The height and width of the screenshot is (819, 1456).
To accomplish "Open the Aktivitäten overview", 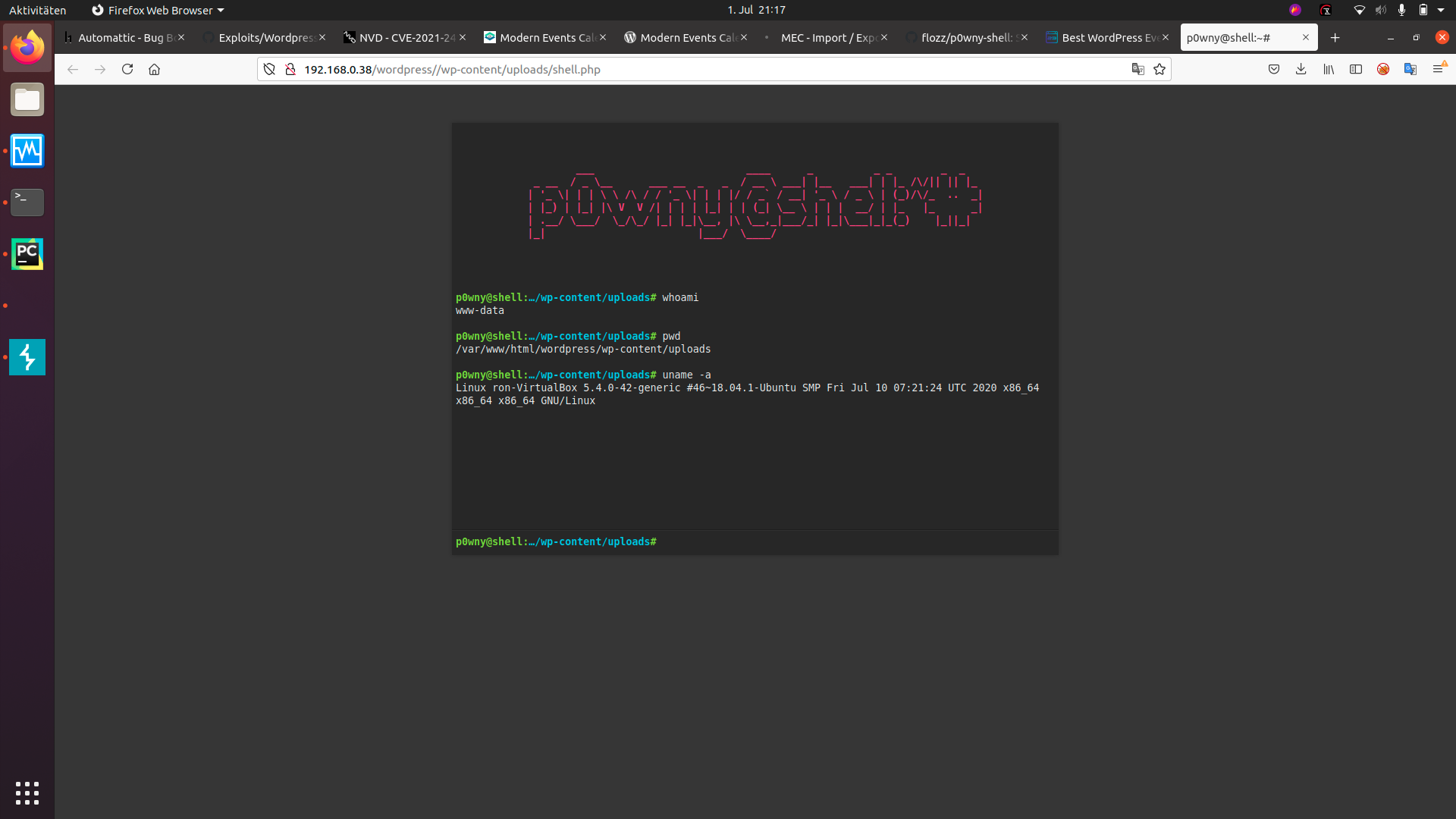I will (x=37, y=10).
